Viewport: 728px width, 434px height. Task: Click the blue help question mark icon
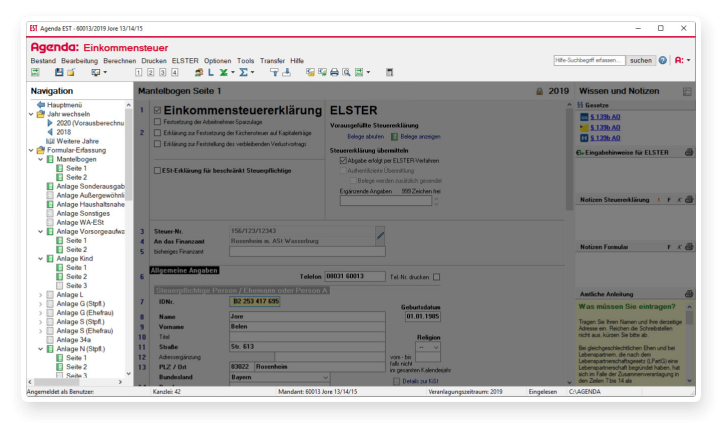pyautogui.click(x=663, y=60)
